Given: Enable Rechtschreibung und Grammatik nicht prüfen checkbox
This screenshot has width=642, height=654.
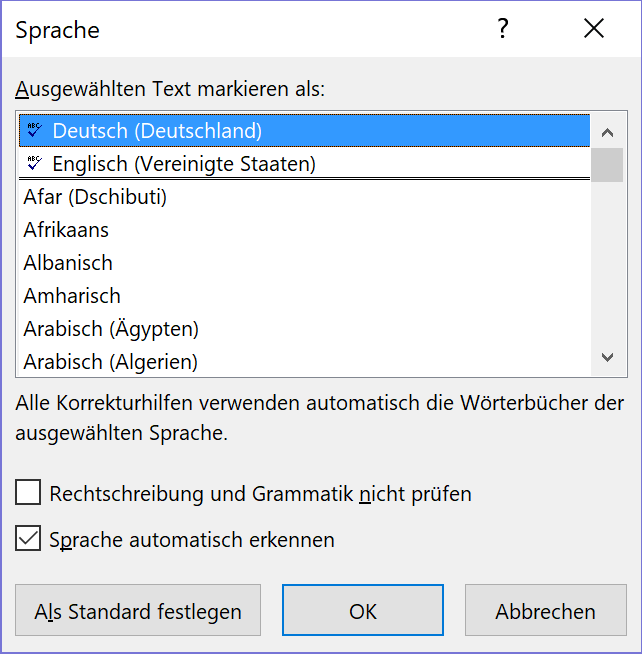Looking at the screenshot, I should [28, 493].
